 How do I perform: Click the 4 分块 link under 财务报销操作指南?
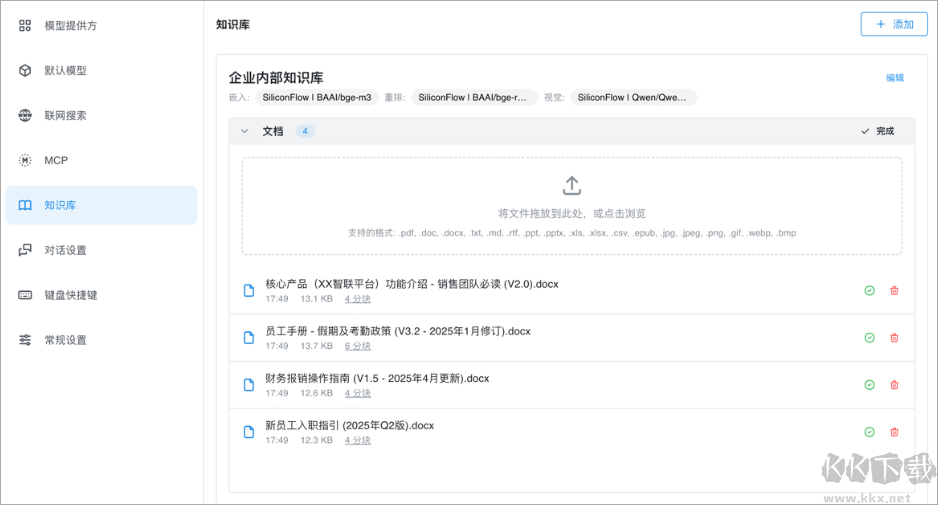(358, 393)
